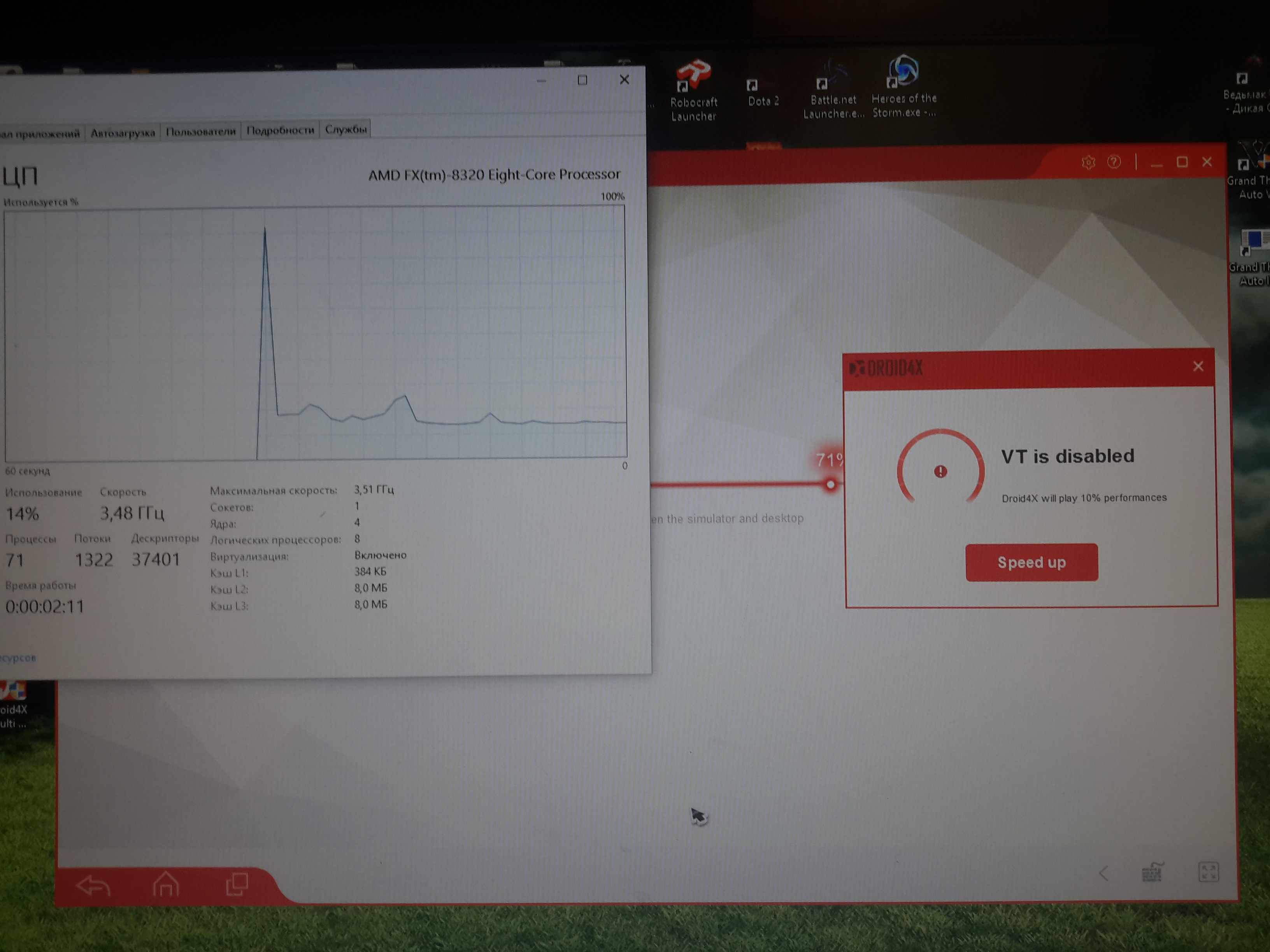
Task: Open Droid4X help question-mark icon
Action: pyautogui.click(x=1114, y=163)
